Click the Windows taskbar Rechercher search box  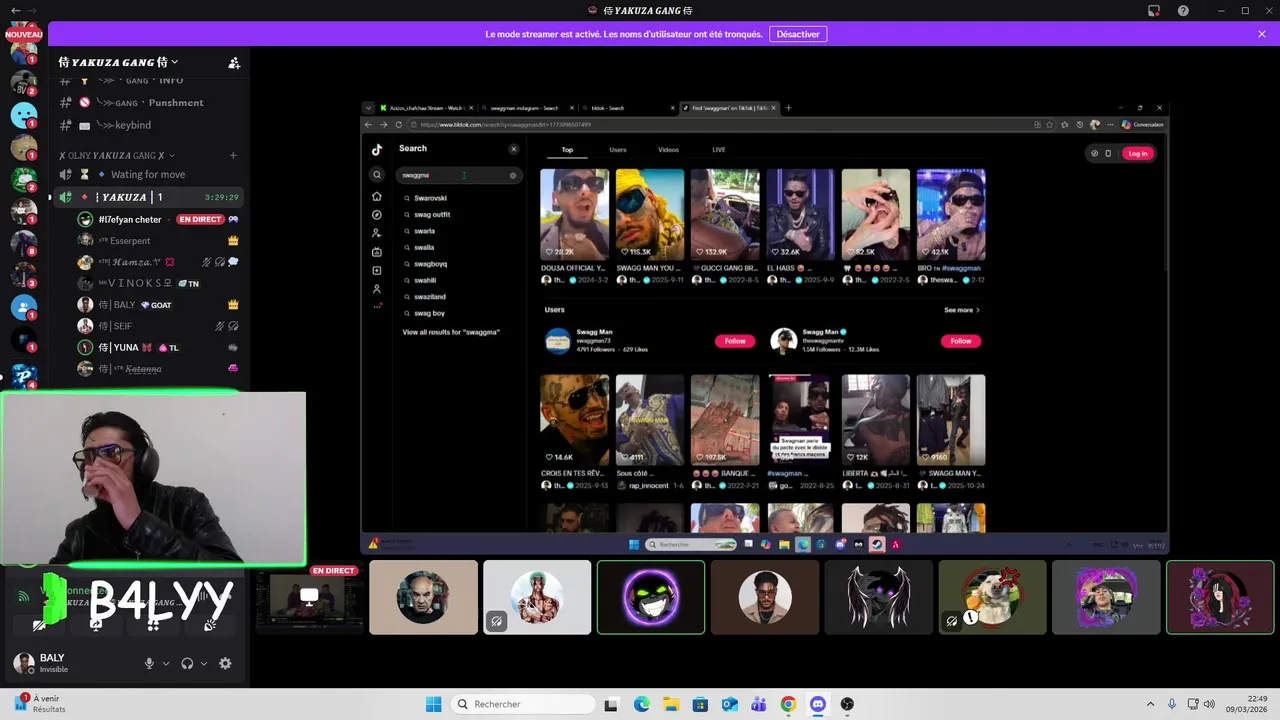point(521,704)
